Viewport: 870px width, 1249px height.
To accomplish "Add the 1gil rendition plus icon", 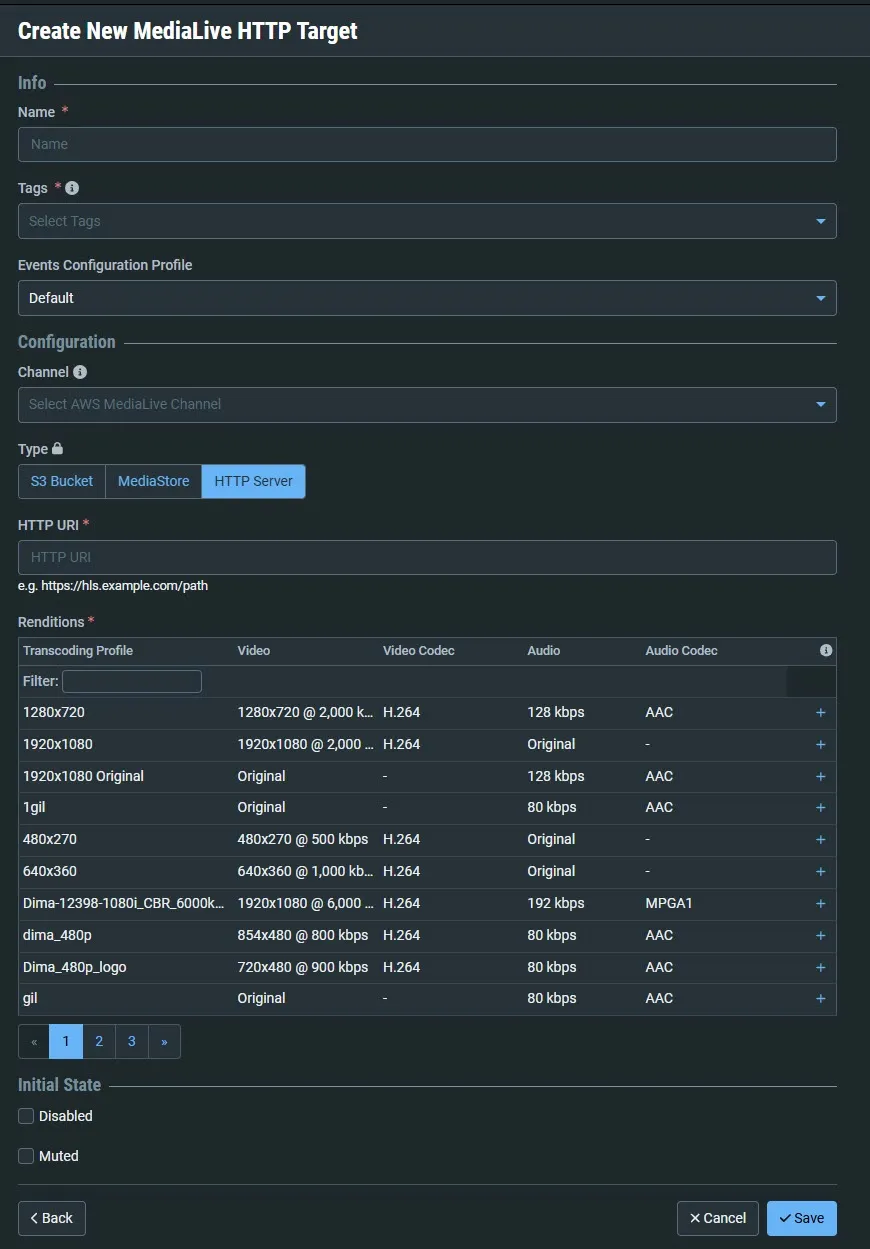I will [x=821, y=808].
